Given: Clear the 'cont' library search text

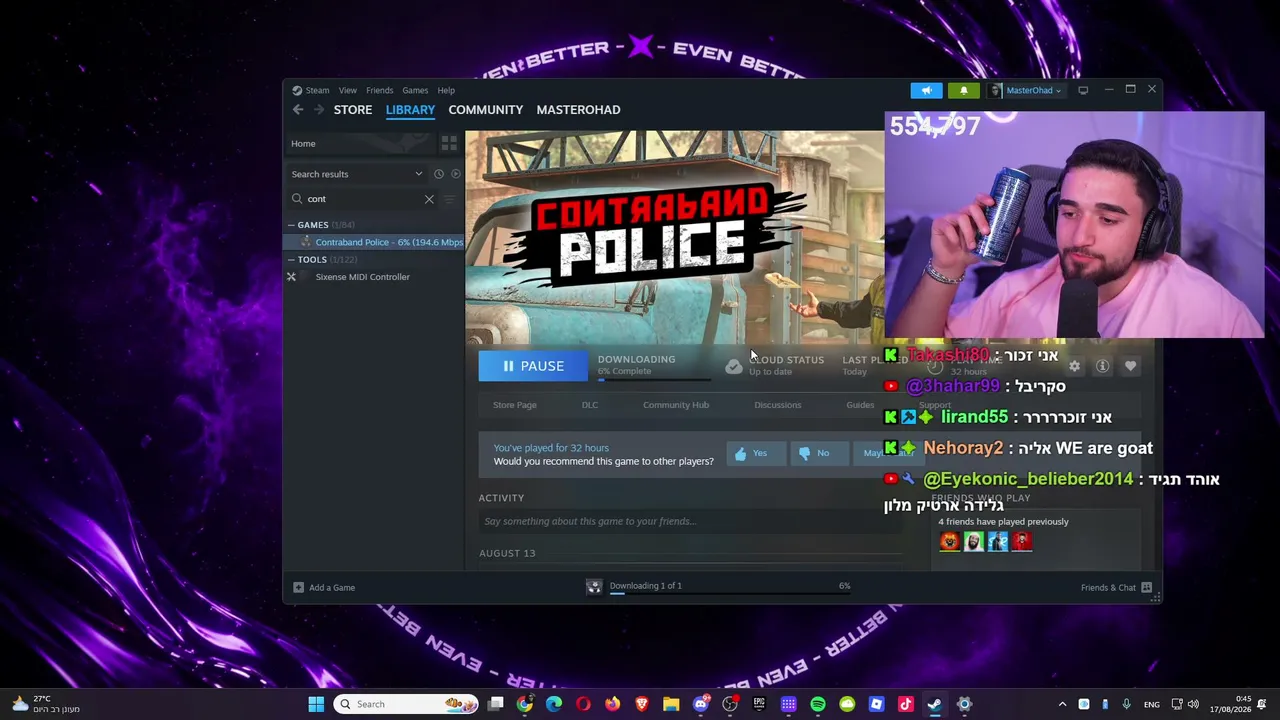Looking at the screenshot, I should (429, 199).
